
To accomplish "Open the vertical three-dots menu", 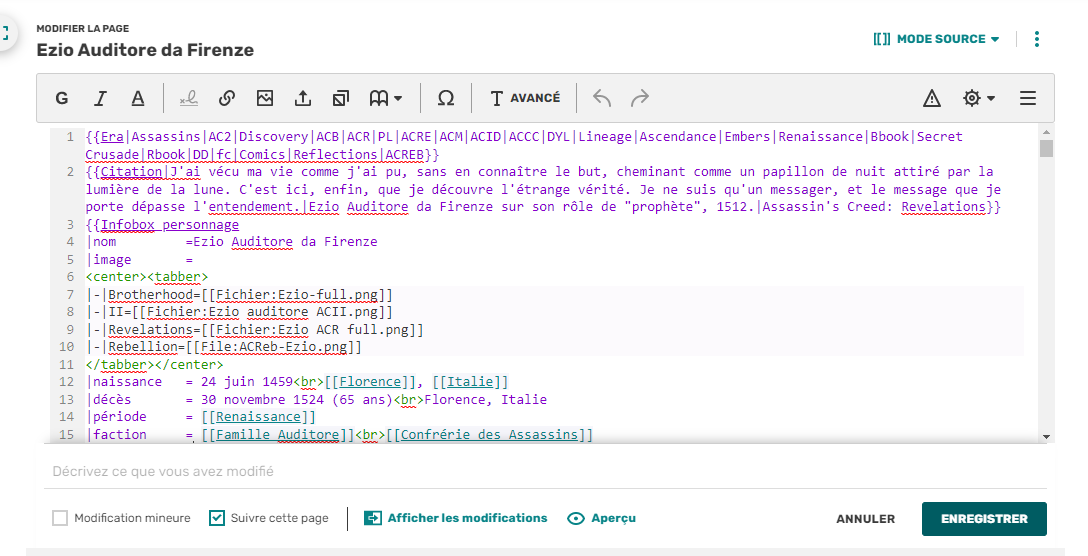I will pos(1037,39).
